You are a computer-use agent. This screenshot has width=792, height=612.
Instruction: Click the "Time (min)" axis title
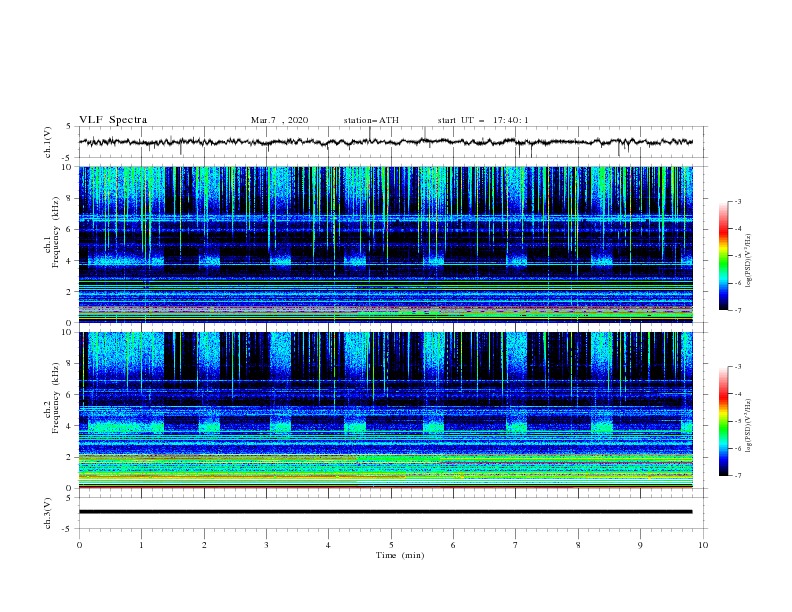click(x=400, y=555)
